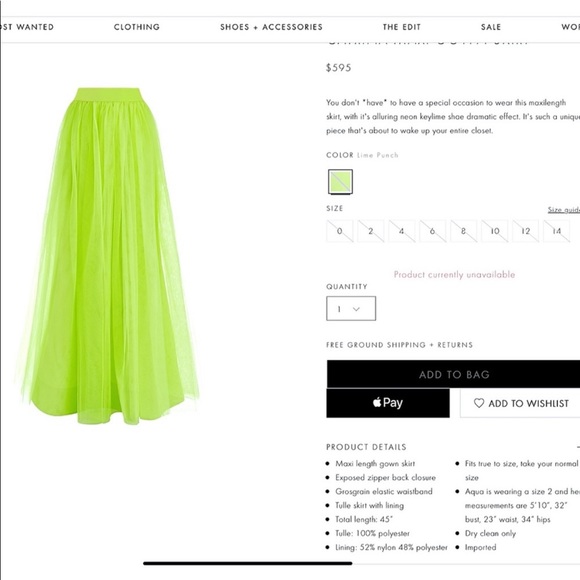Screen dimensions: 580x580
Task: Click the Add to Wishlist button
Action: point(520,403)
